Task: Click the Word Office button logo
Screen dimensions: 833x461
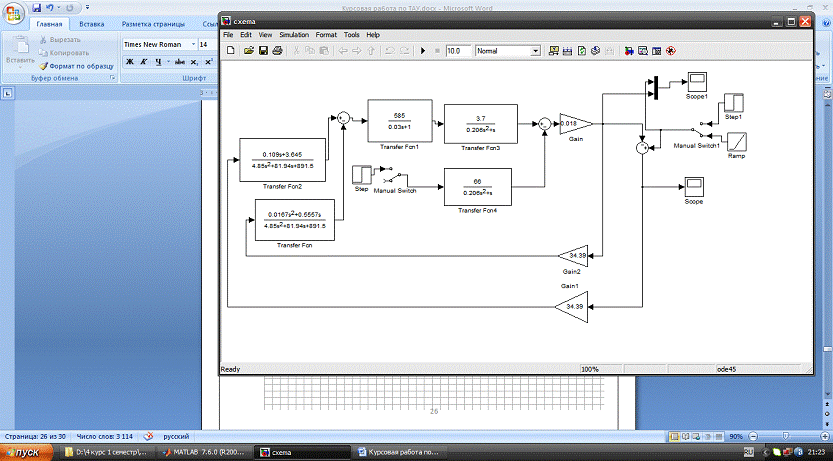Action: (15, 12)
